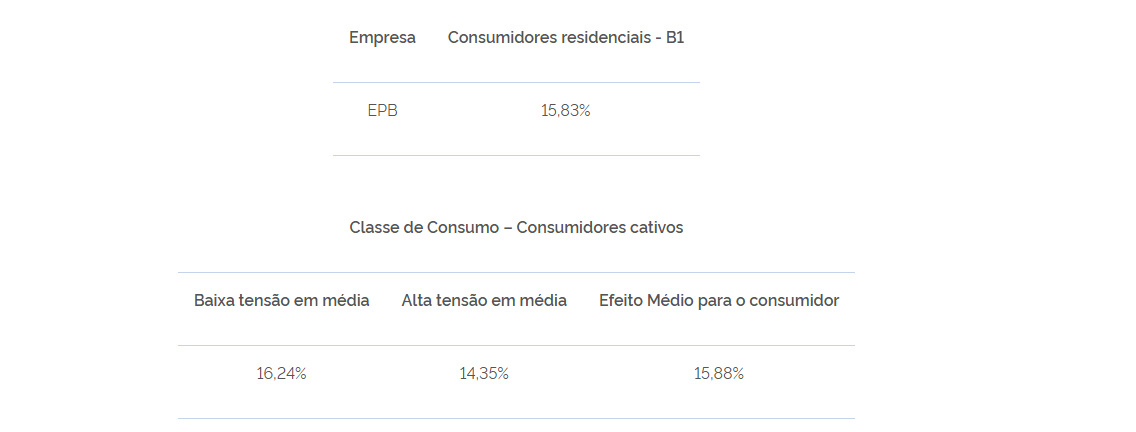Click the line above Baixa tensão header
This screenshot has width=1136, height=432.
(281, 272)
